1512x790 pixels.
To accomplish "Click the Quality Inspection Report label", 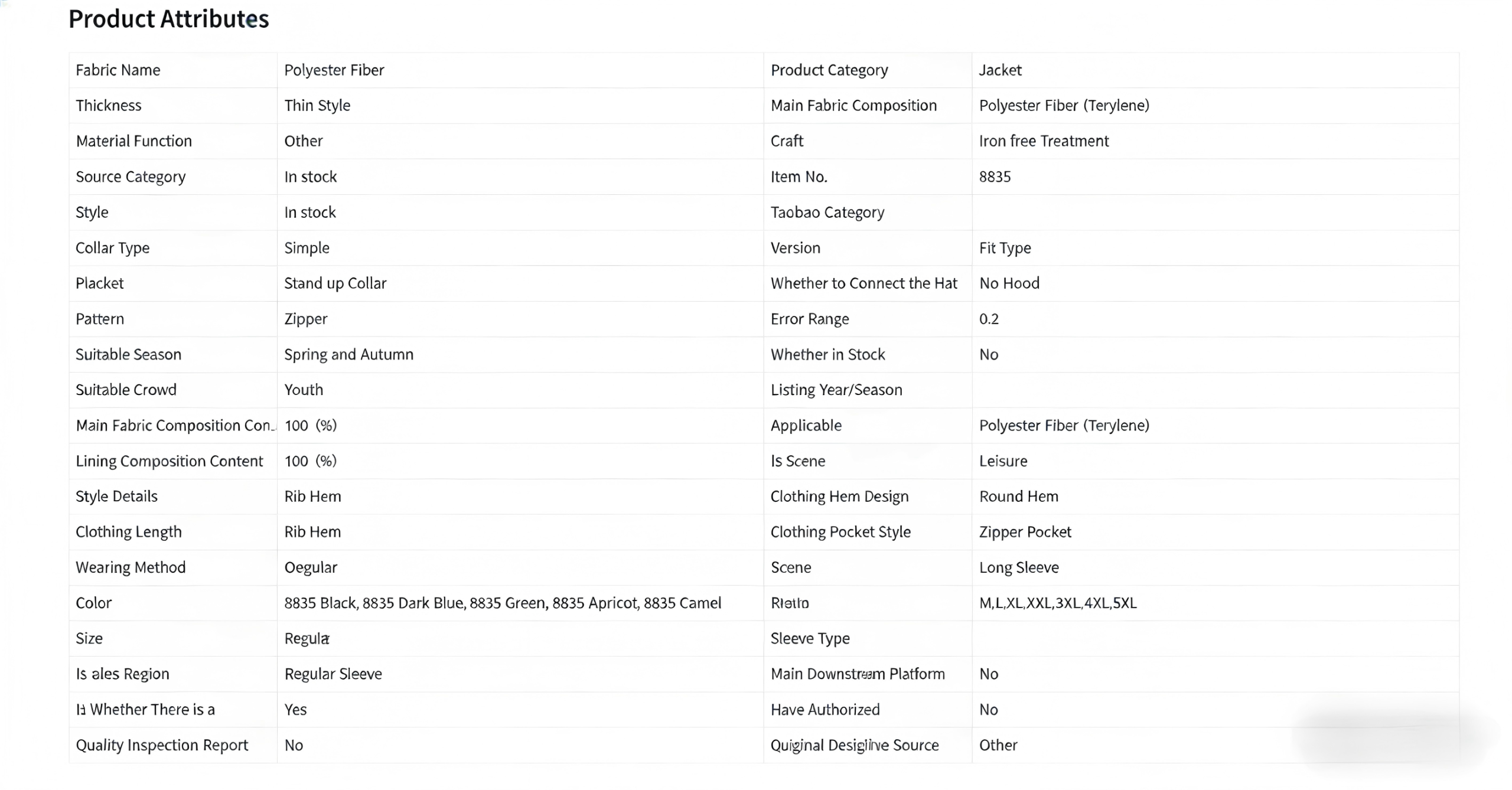I will [x=162, y=745].
